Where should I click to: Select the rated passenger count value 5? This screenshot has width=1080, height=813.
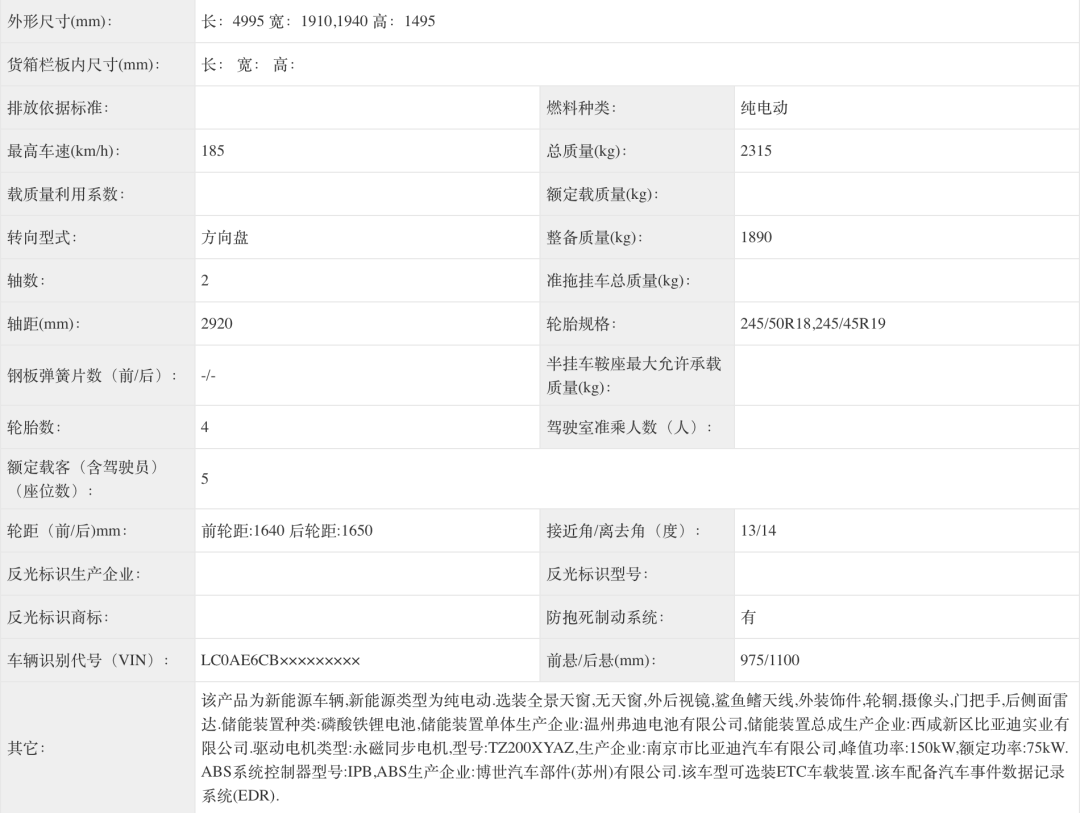205,478
